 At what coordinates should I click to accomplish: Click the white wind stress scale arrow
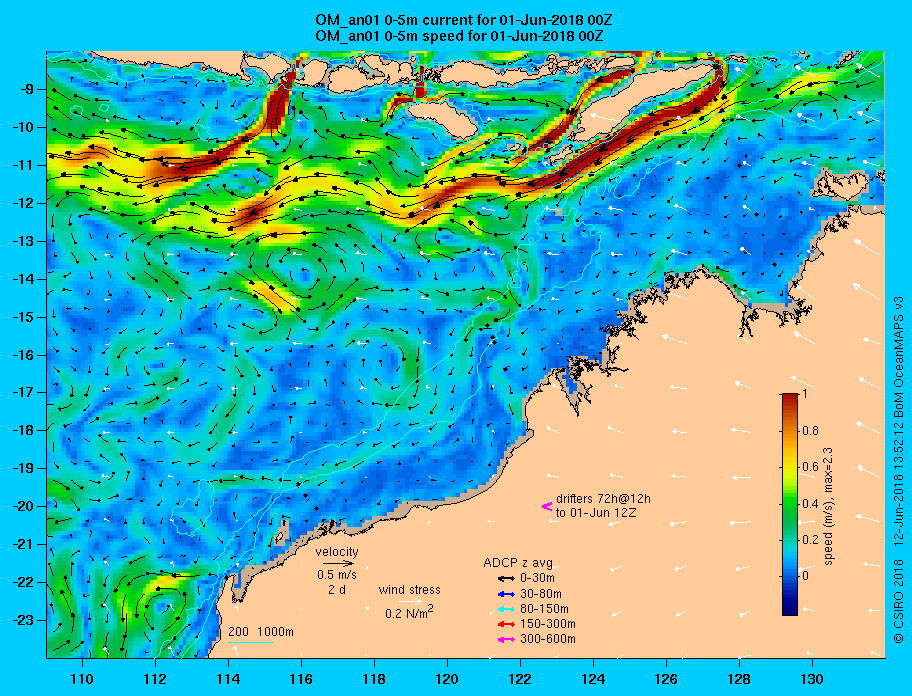(x=411, y=602)
